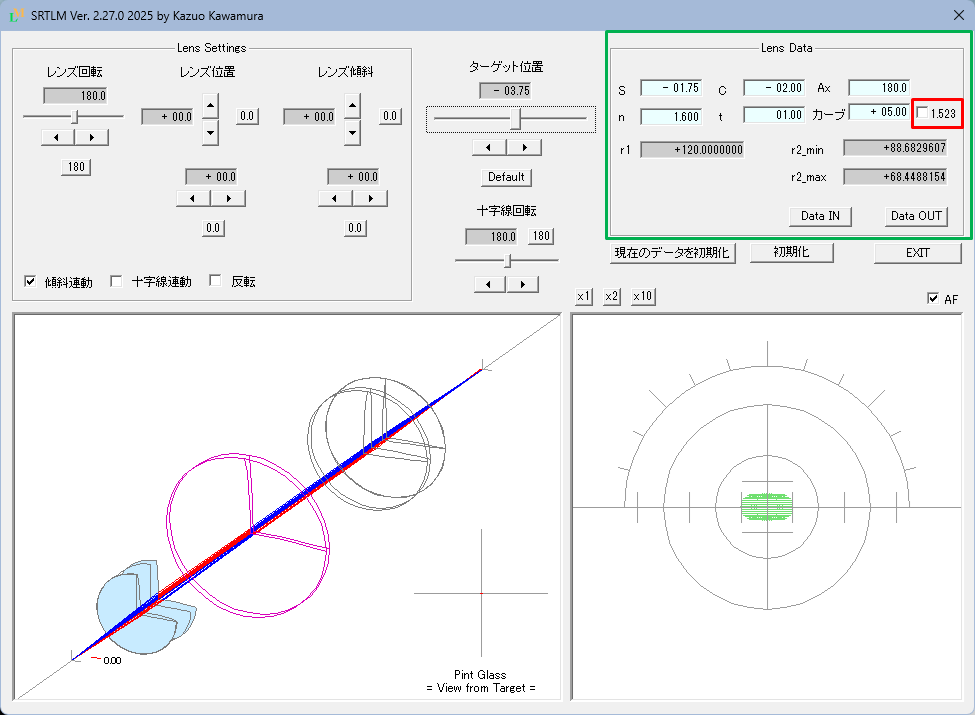Click 現在のデータを初期化 button
The image size is (975, 715).
[673, 253]
